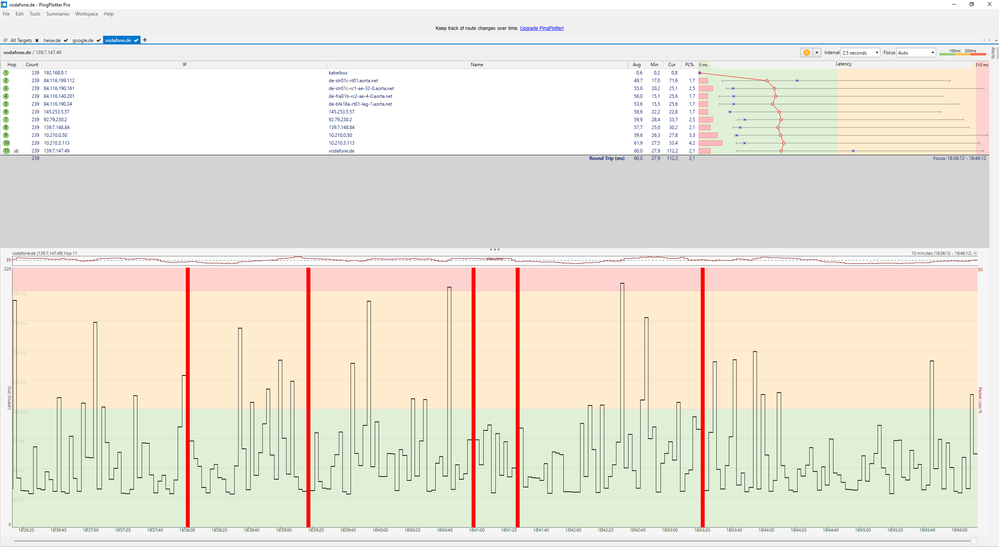Click the add new target plus tab
Screen dimensions: 999x547
[145, 40]
